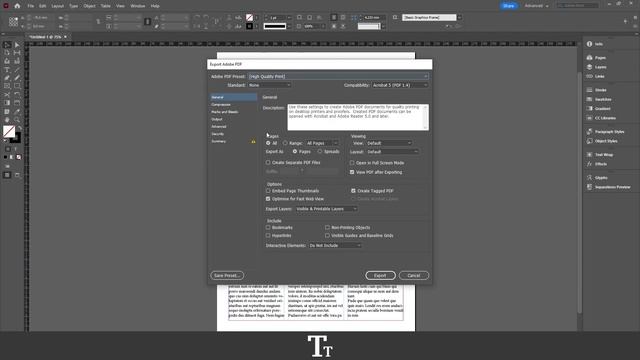The image size is (640, 360).
Task: Open the Stroke panel
Action: [597, 90]
